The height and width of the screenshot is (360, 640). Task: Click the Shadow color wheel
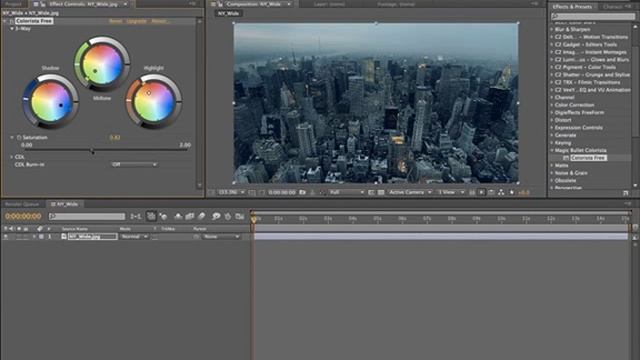click(51, 101)
